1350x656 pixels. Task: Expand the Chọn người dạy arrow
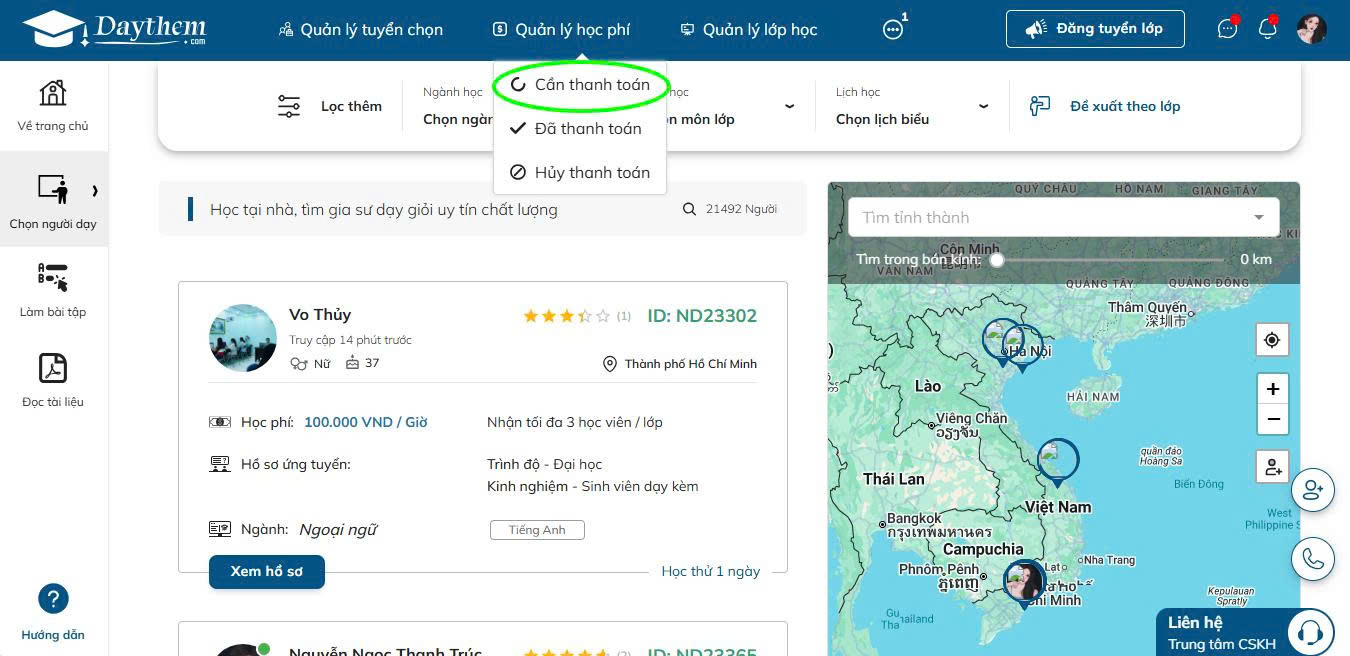pyautogui.click(x=95, y=190)
